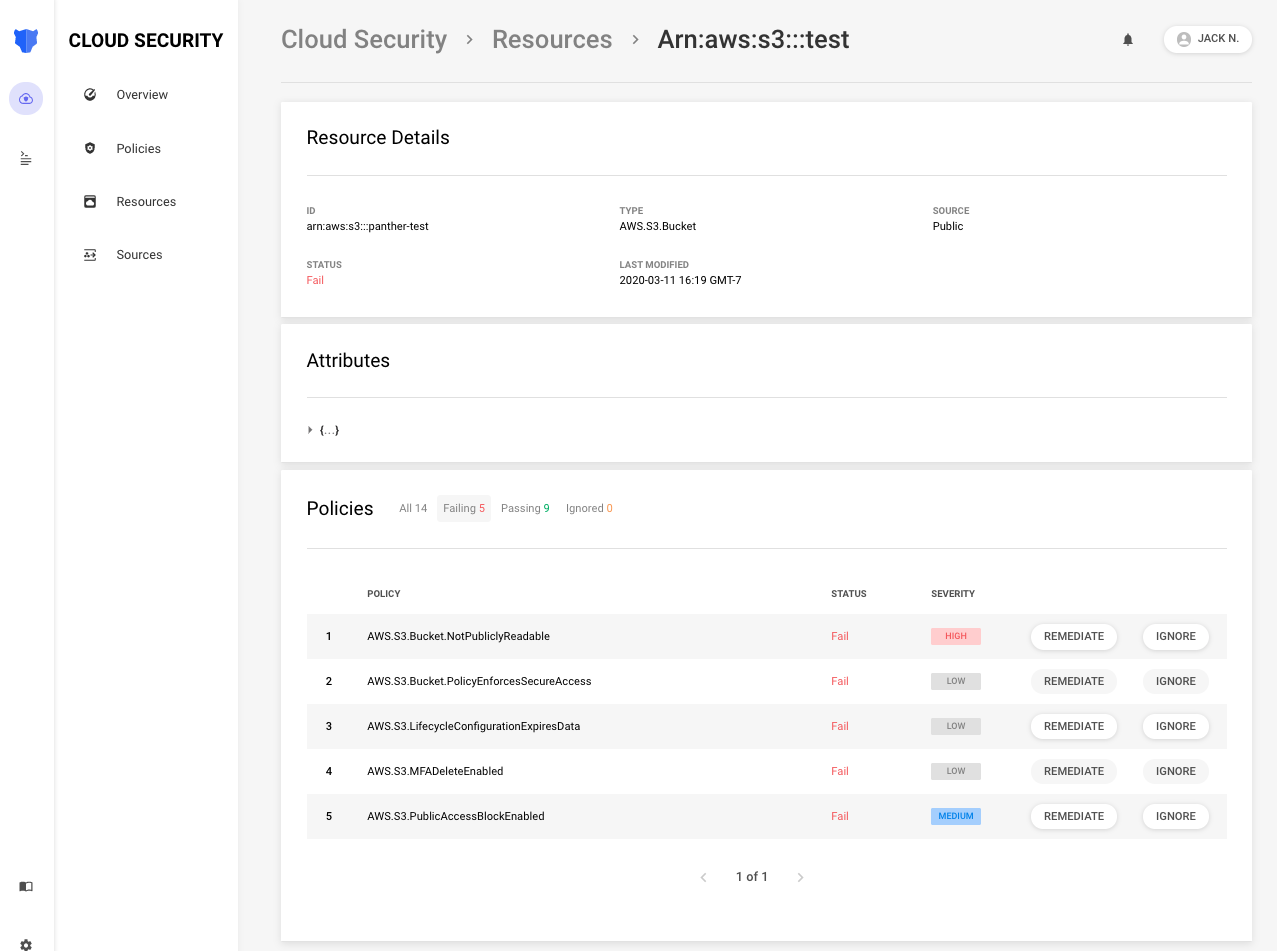The width and height of the screenshot is (1277, 951).
Task: View Ignored 0 policies tab
Action: click(x=589, y=508)
